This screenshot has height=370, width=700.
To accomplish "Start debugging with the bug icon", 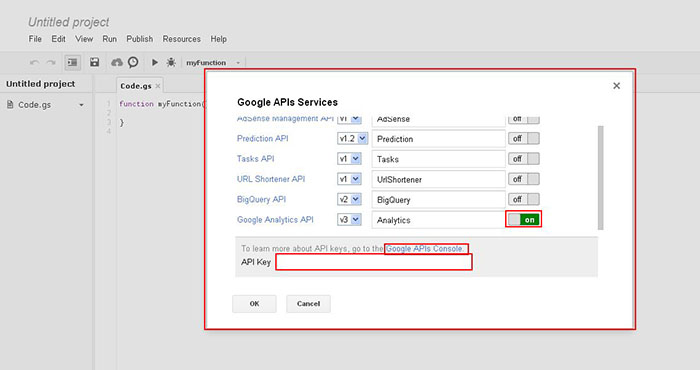I will point(171,62).
